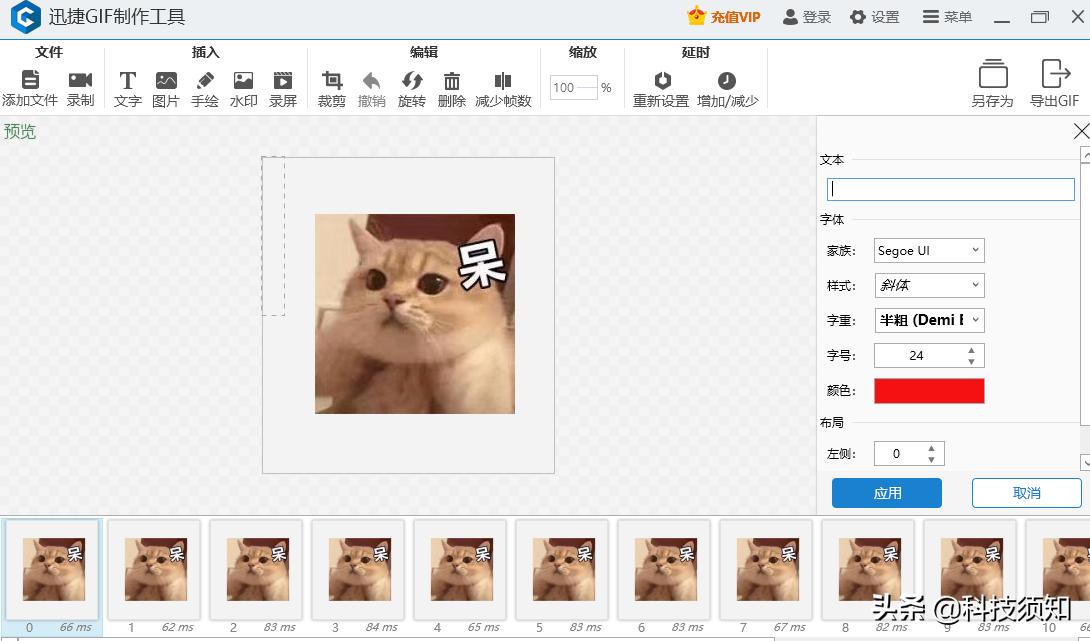
Task: Expand the 样式 font style dropdown
Action: coord(928,285)
